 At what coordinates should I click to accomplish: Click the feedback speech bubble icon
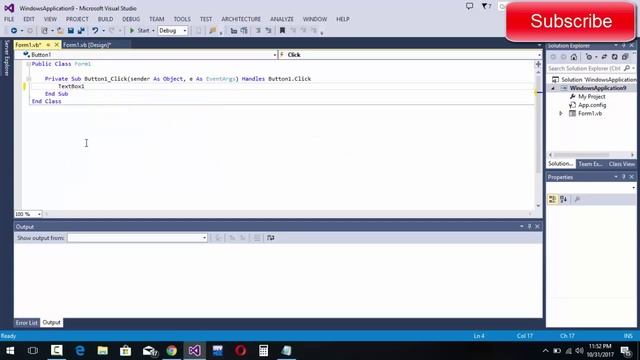pos(470,6)
